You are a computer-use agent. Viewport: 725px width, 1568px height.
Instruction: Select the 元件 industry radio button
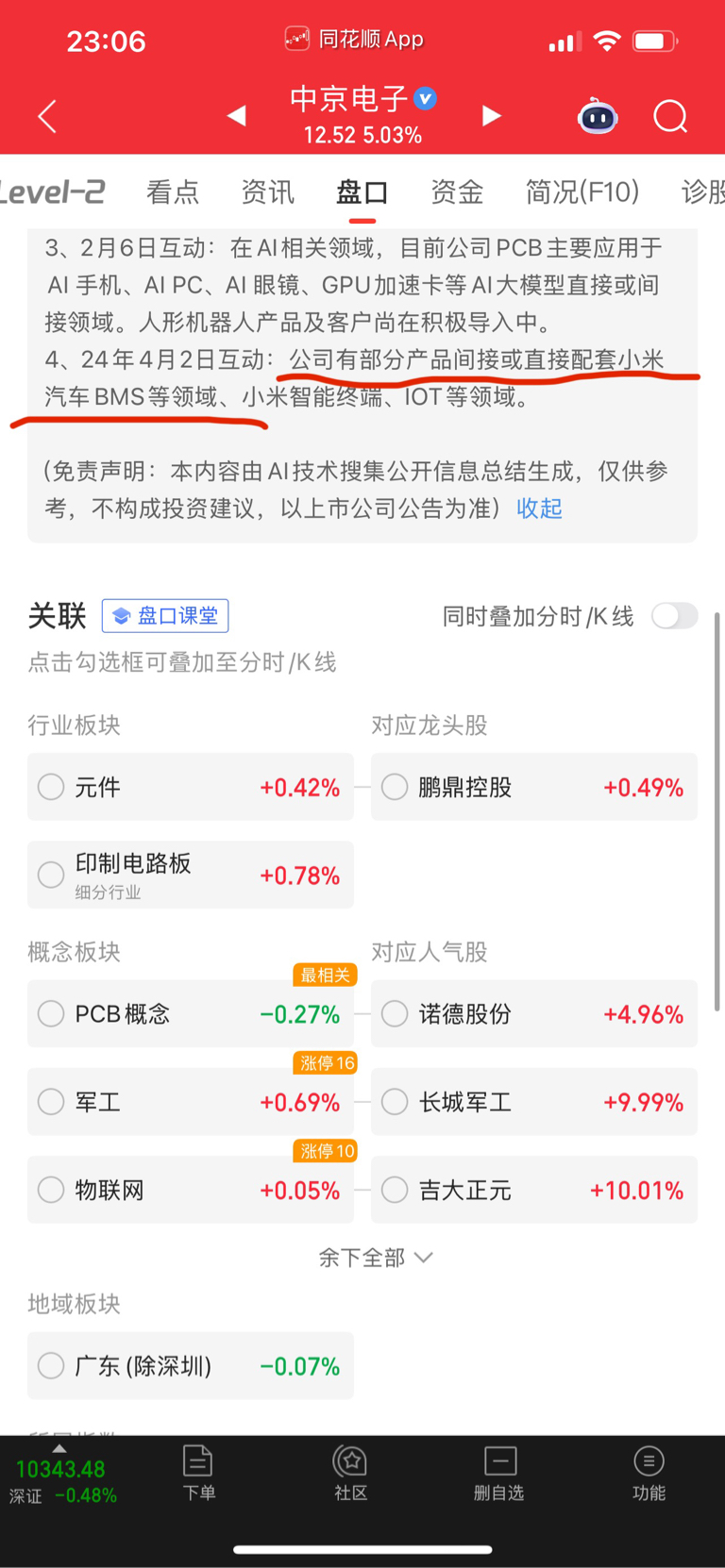(51, 787)
